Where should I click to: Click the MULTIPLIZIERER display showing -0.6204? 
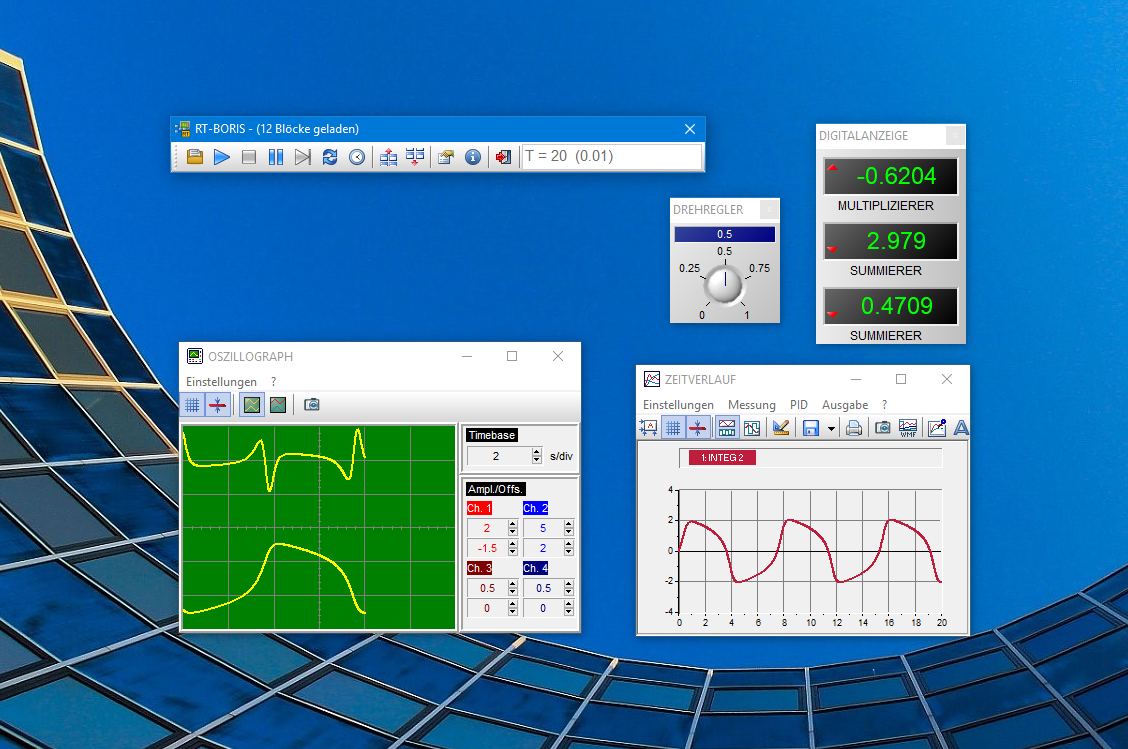click(891, 176)
